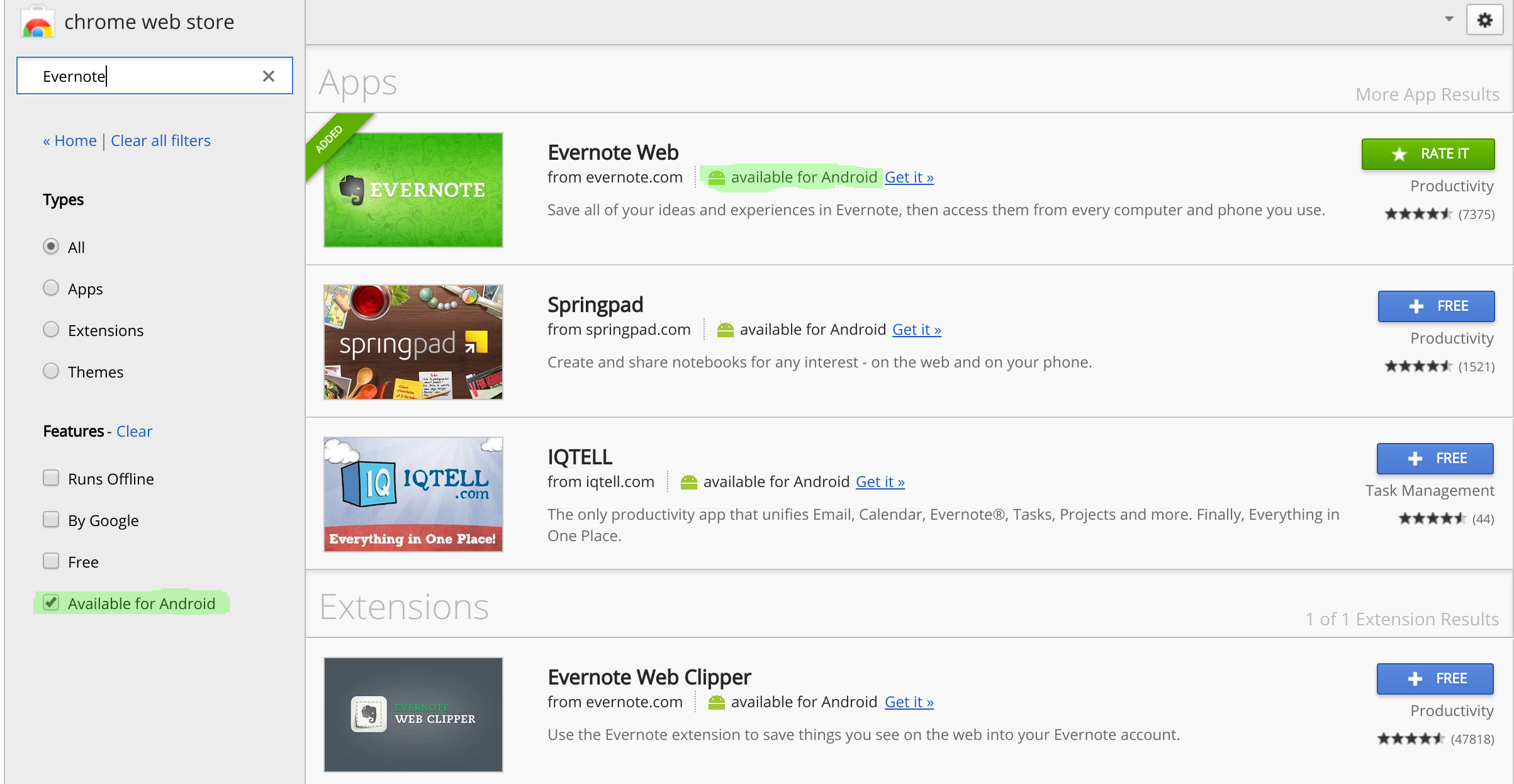Image resolution: width=1514 pixels, height=784 pixels.
Task: Click Android icon in Springpad row
Action: point(725,330)
